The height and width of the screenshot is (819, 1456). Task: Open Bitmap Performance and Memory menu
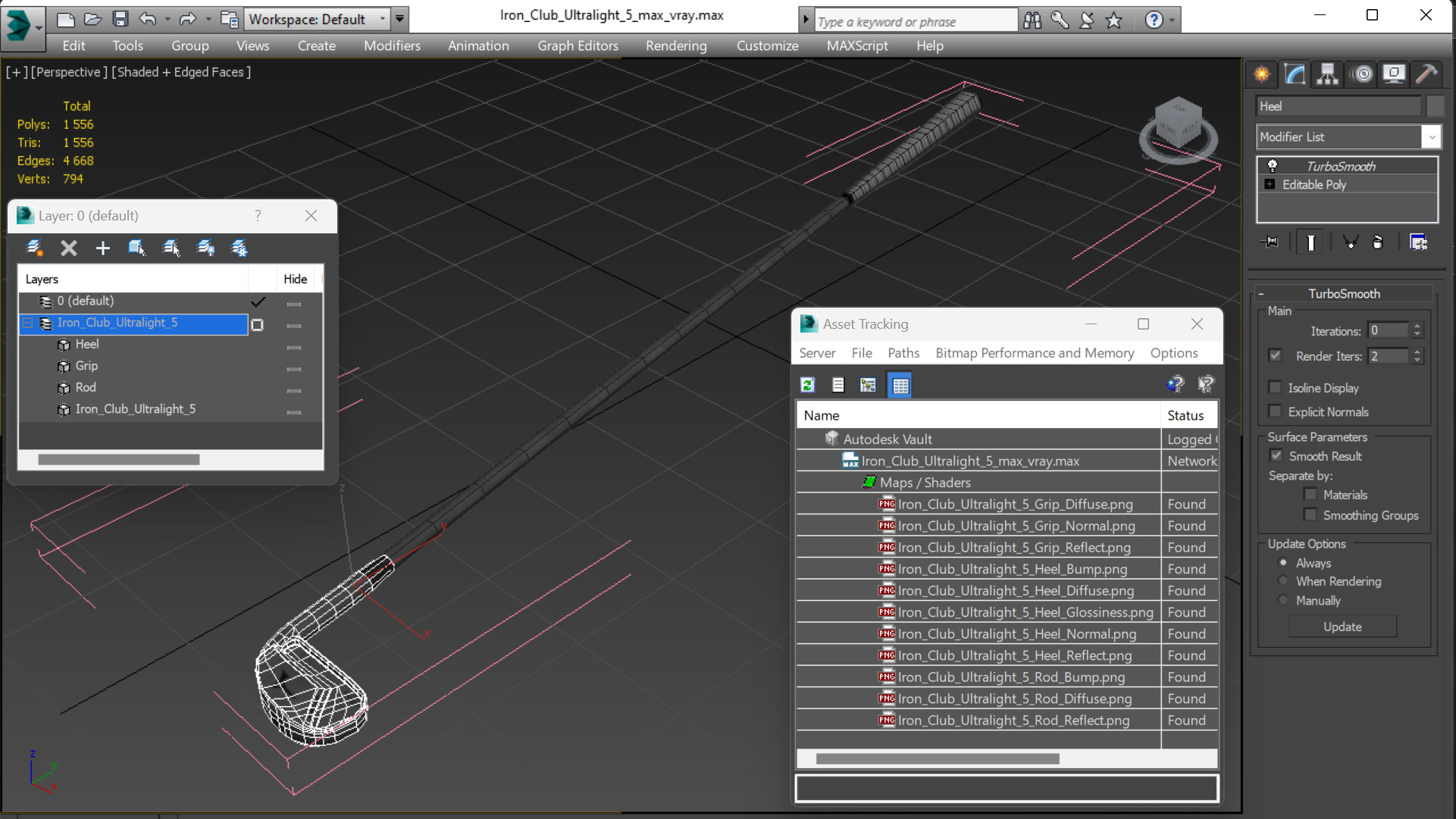[1035, 353]
